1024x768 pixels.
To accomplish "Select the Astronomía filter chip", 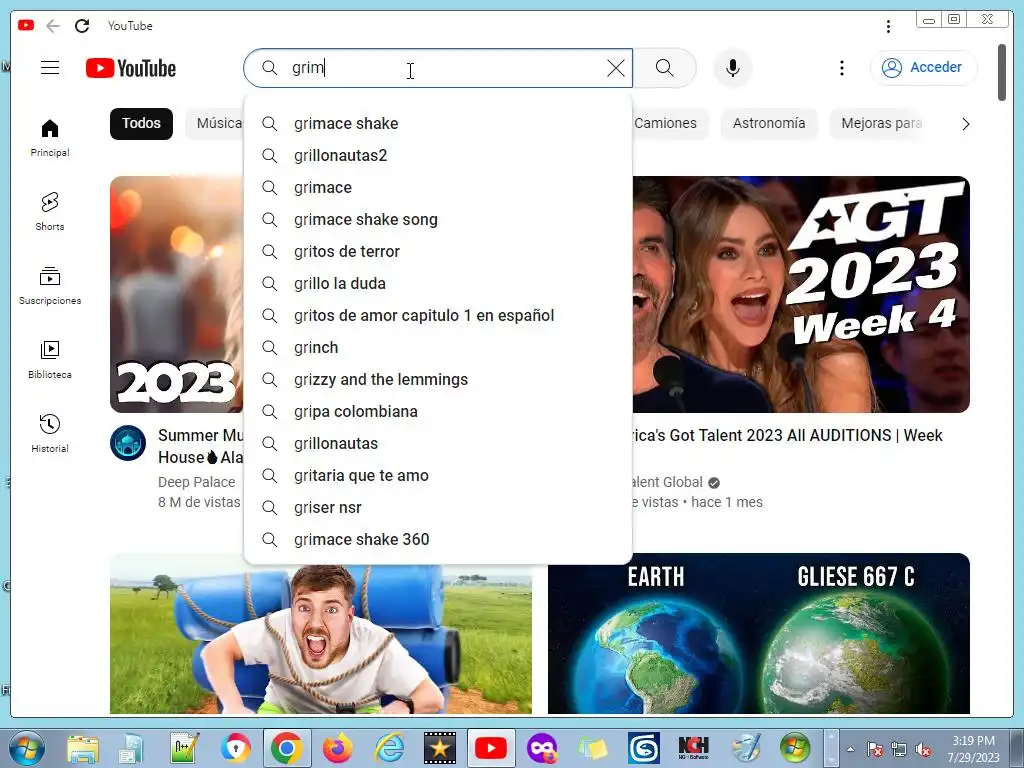I will 769,123.
